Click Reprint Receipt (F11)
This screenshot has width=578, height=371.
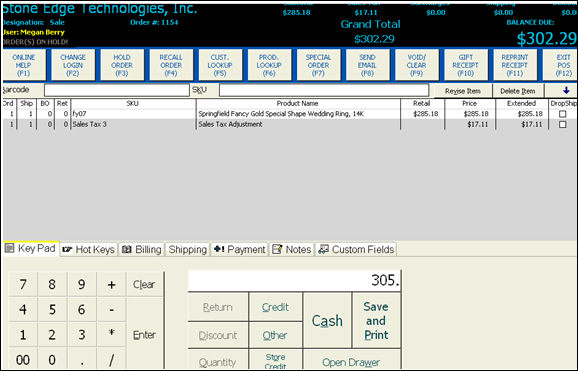pyautogui.click(x=515, y=65)
